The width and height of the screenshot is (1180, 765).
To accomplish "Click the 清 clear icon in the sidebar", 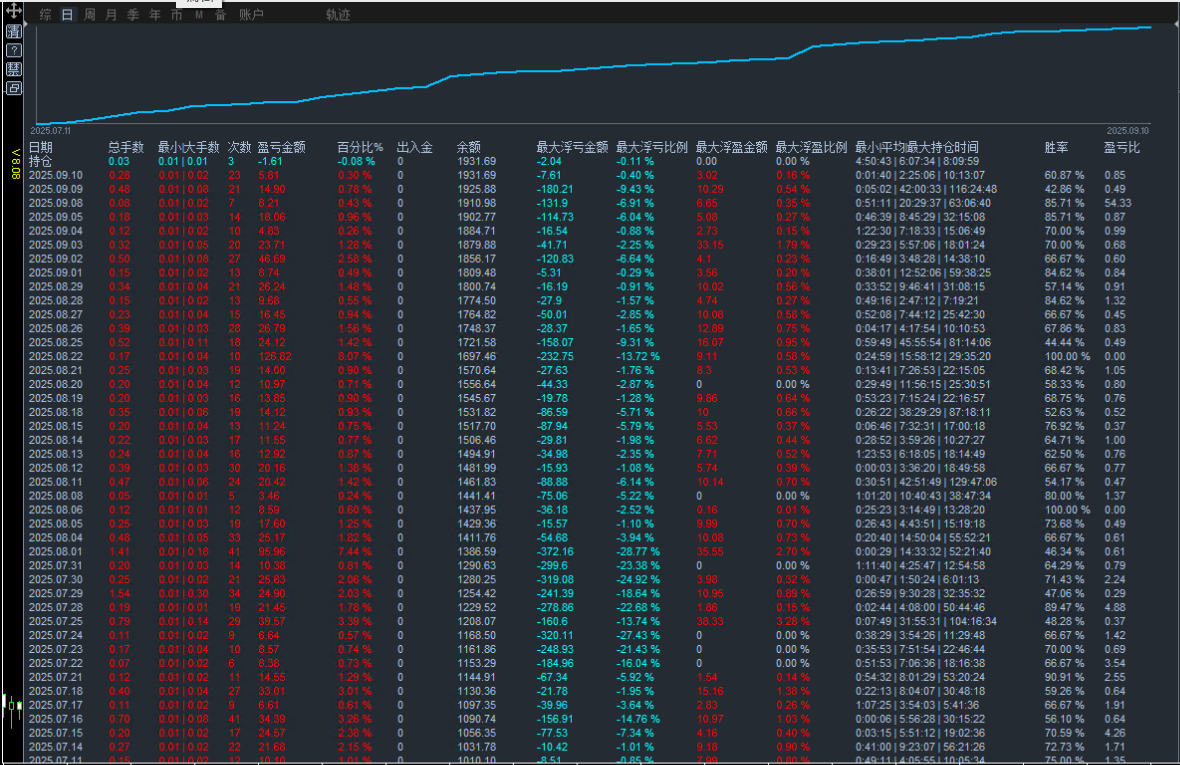I will (x=14, y=32).
